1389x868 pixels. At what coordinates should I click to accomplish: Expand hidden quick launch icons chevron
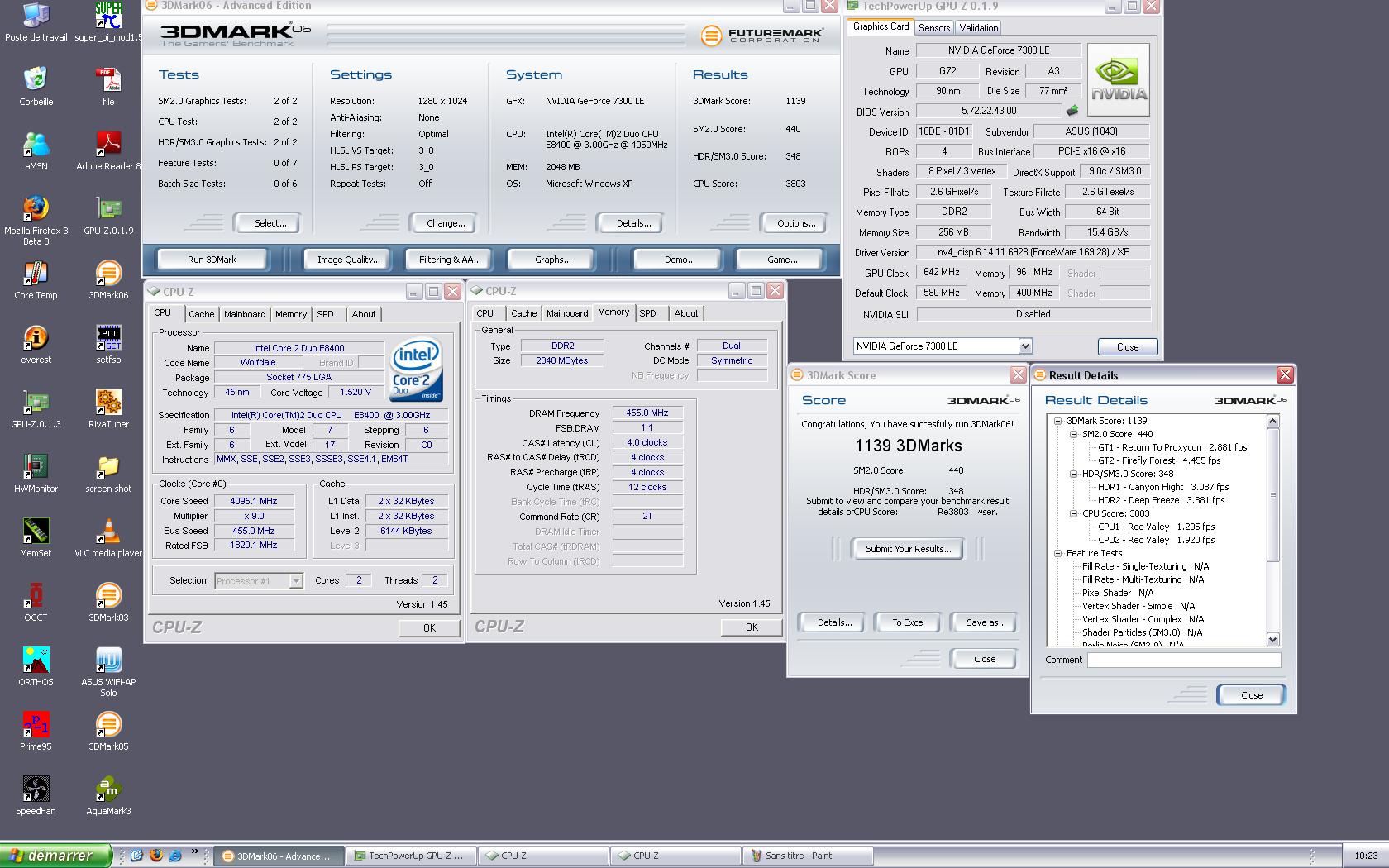[x=195, y=851]
